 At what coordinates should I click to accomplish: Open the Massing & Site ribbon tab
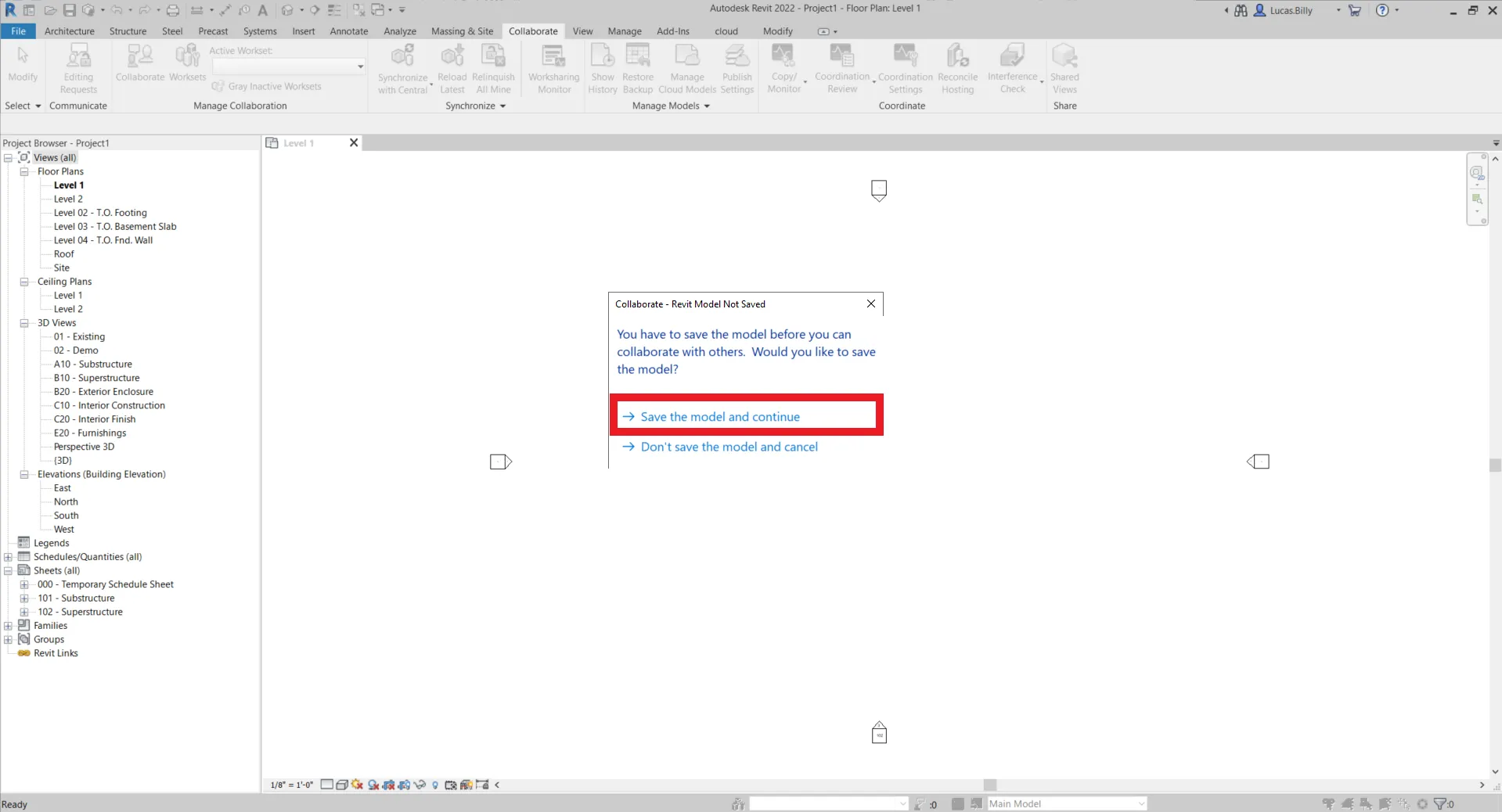[463, 31]
